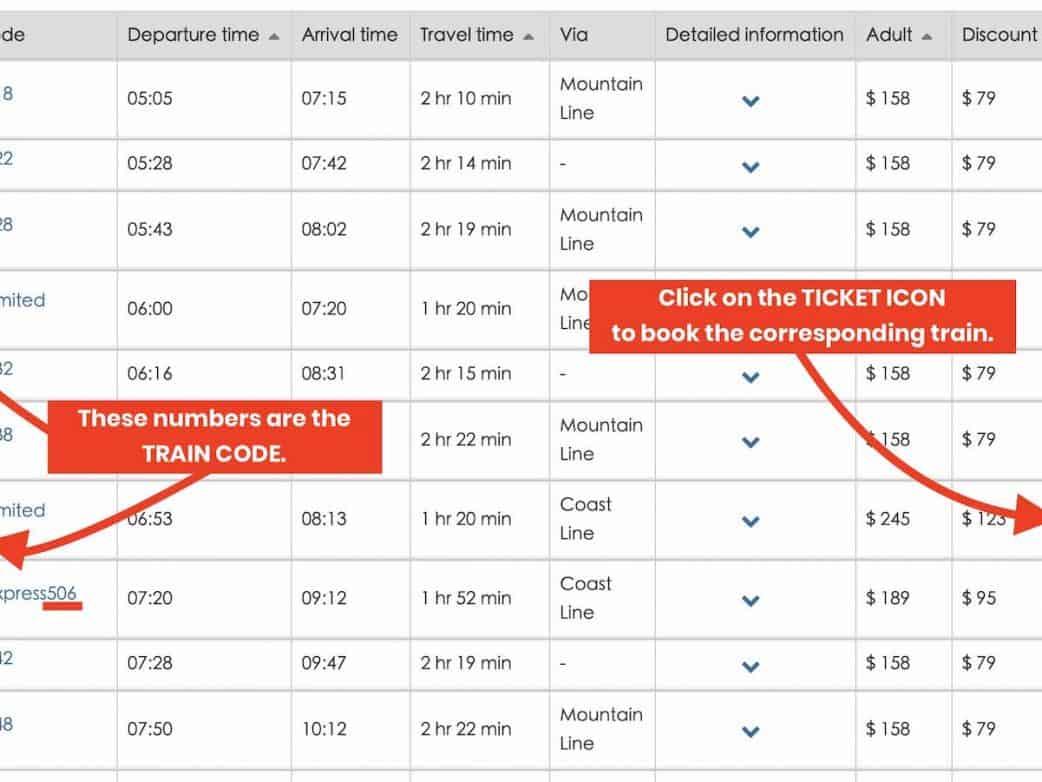
Task: Show detailed information for the 05:28 train
Action: point(751,166)
